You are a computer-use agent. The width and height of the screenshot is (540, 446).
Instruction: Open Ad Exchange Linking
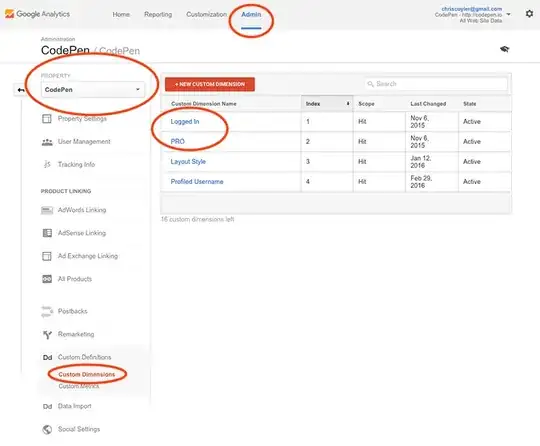pos(88,256)
